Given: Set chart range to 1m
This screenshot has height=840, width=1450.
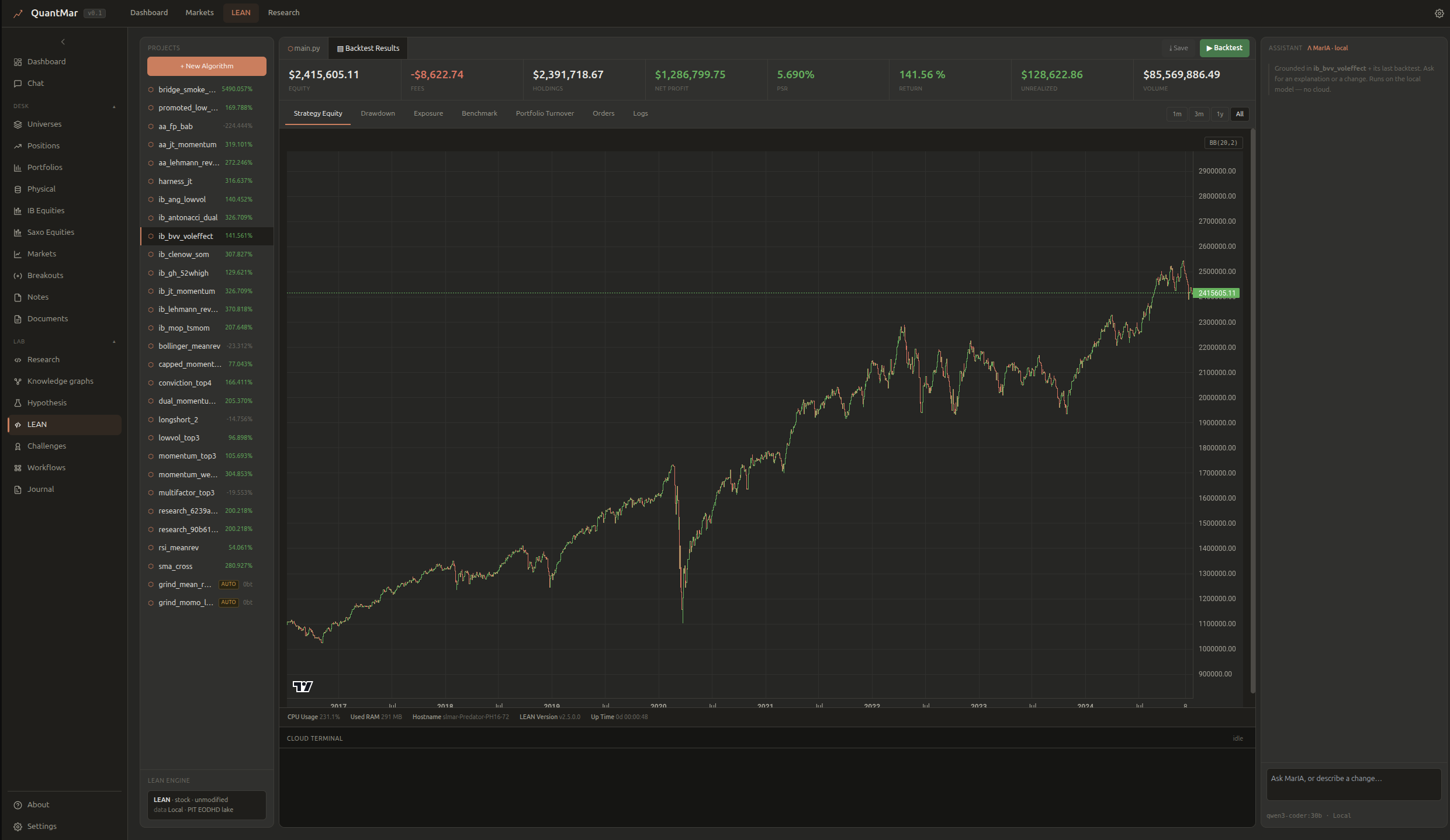Looking at the screenshot, I should (x=1176, y=114).
